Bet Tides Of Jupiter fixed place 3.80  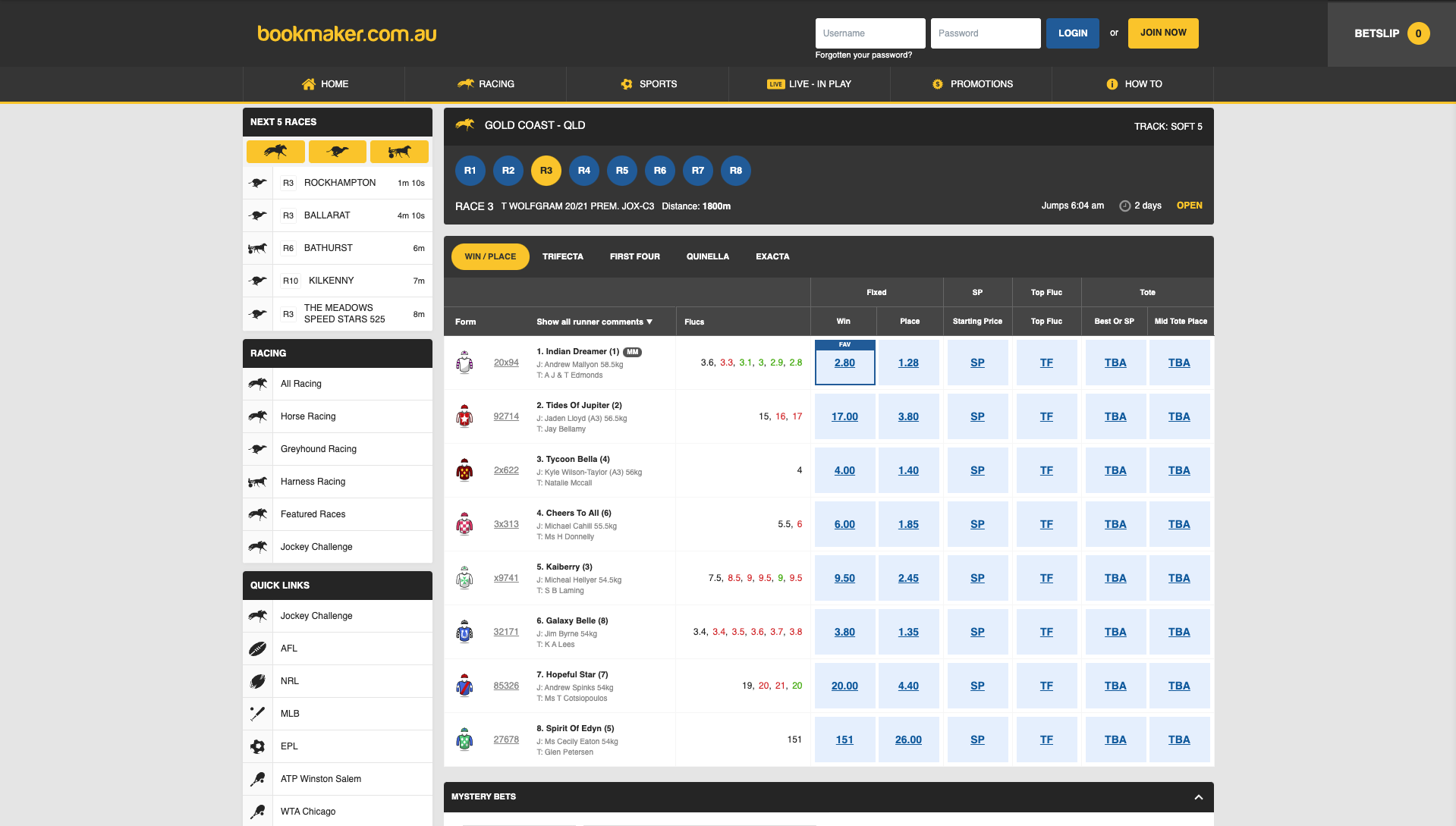point(908,416)
